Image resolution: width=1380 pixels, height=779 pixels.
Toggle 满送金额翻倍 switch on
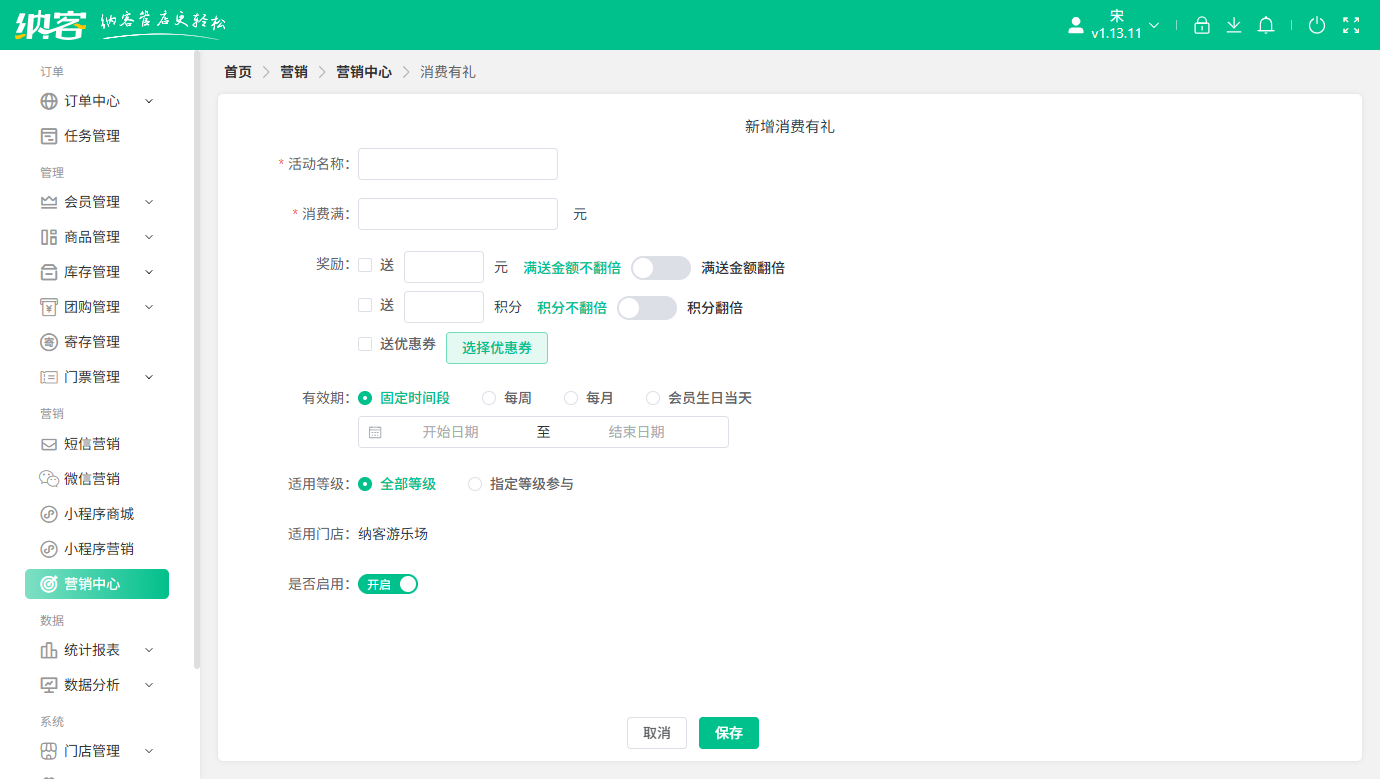click(662, 267)
